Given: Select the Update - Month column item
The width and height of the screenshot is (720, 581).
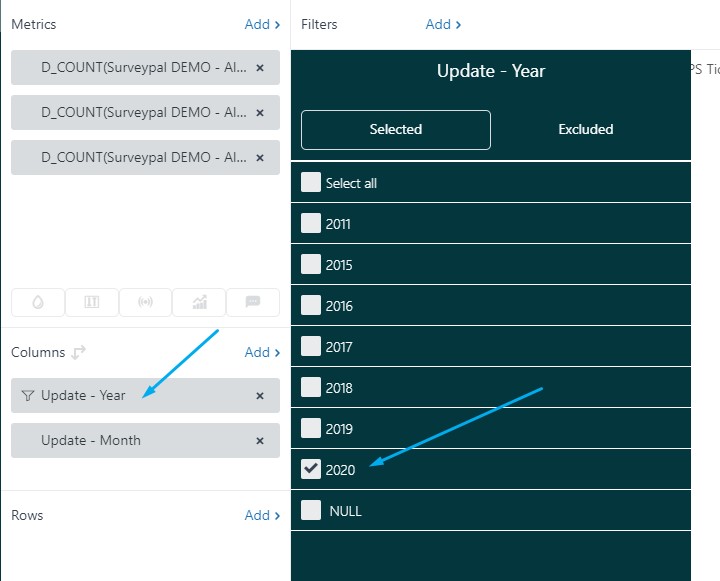Looking at the screenshot, I should [x=145, y=440].
